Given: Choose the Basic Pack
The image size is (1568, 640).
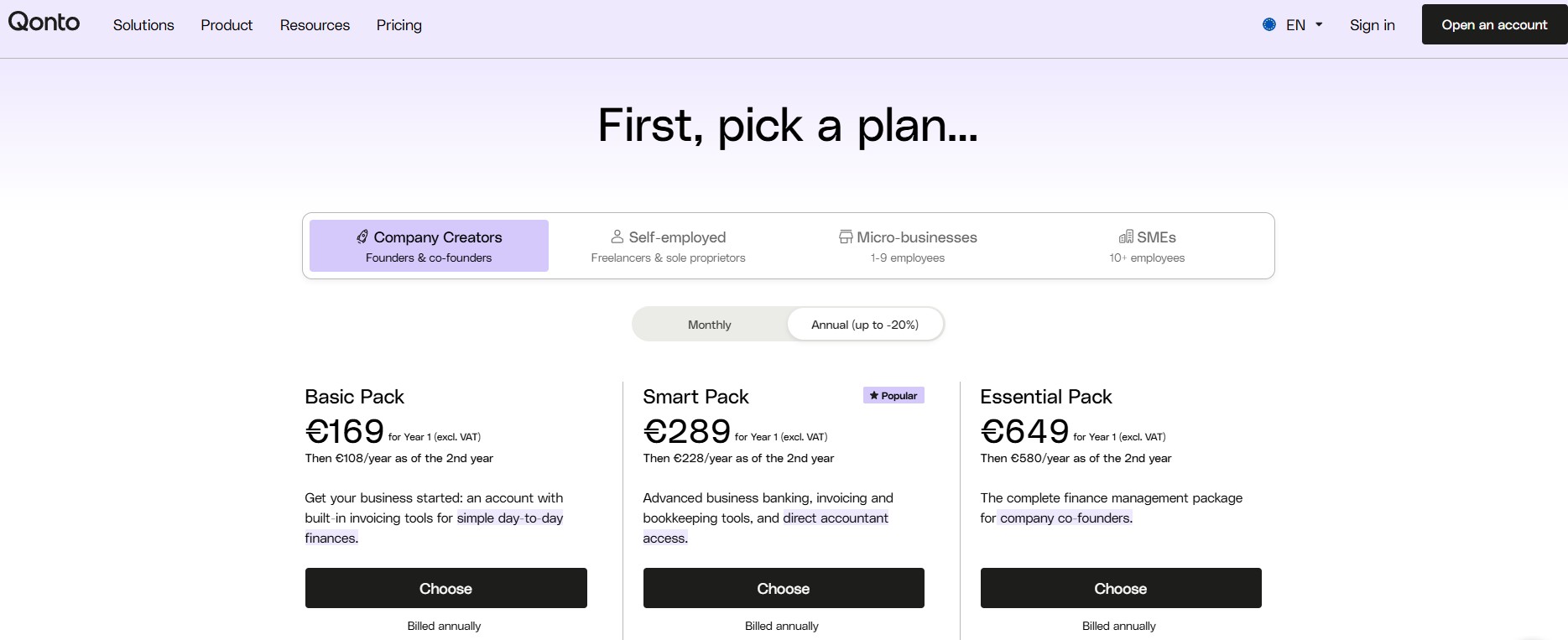Looking at the screenshot, I should [446, 588].
